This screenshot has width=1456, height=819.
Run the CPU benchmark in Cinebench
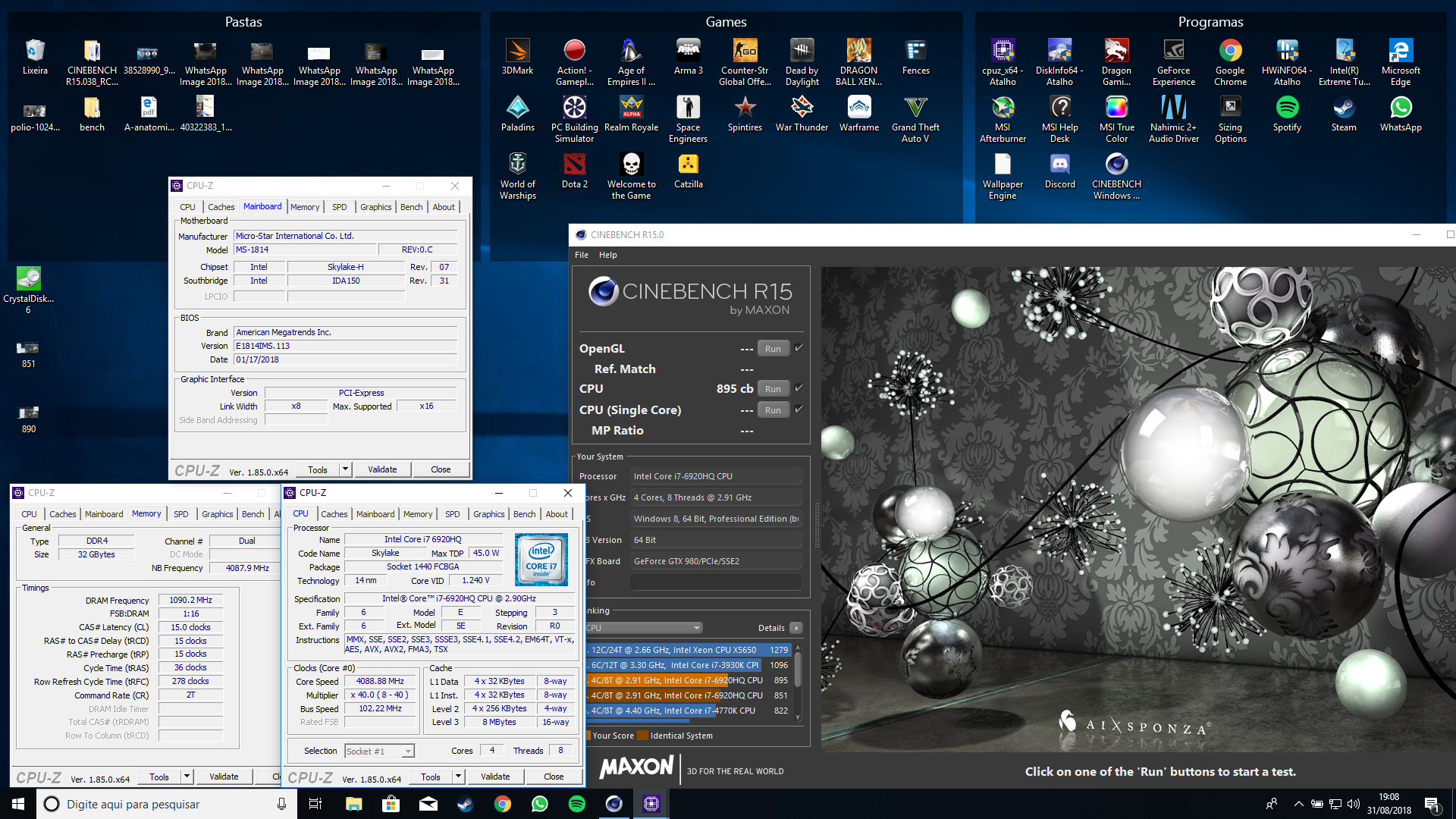tap(773, 389)
